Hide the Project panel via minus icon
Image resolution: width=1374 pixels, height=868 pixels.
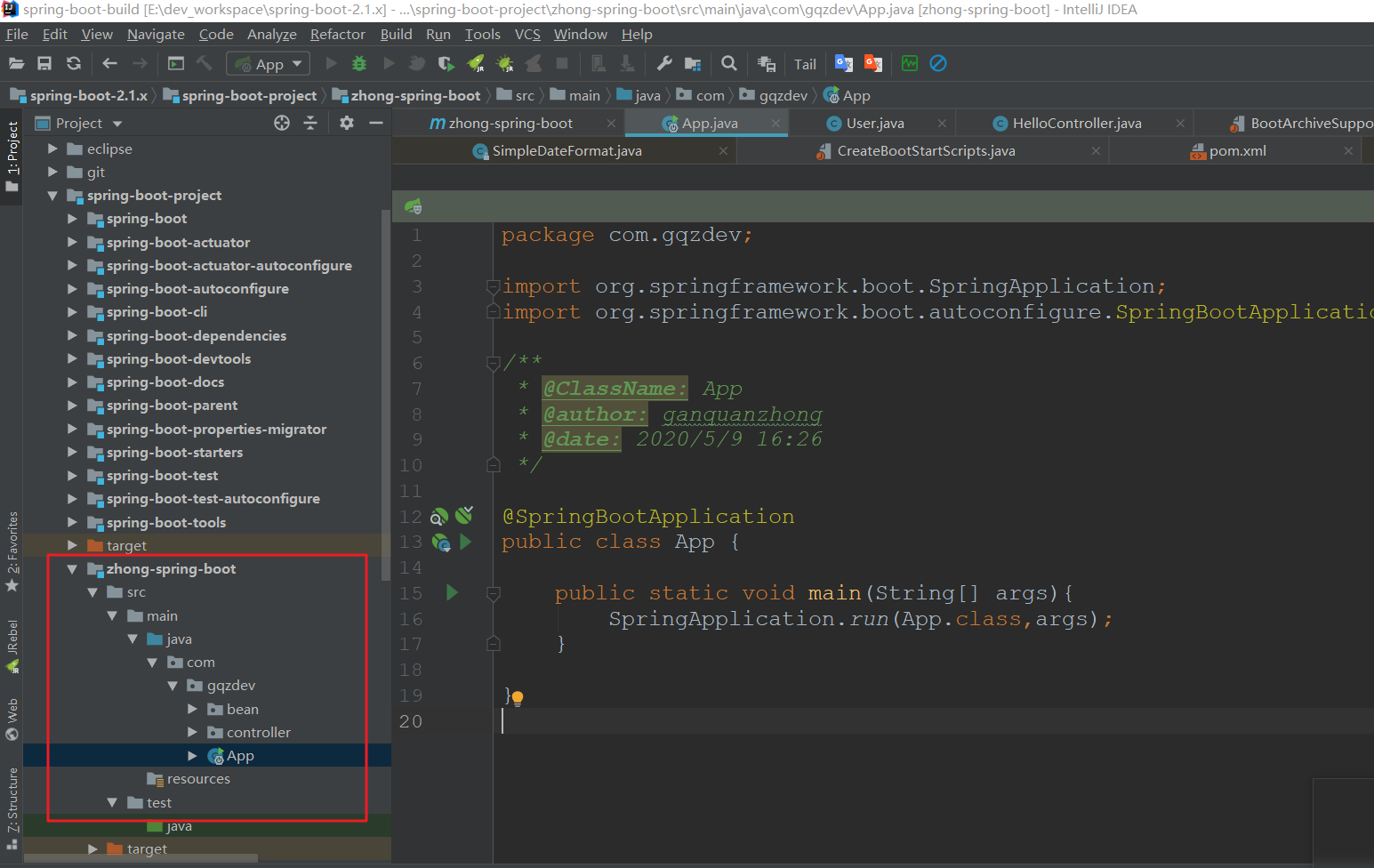(x=376, y=123)
